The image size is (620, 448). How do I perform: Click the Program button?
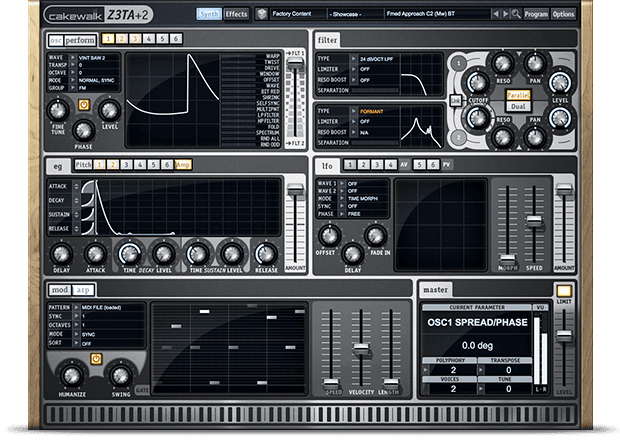pos(536,14)
